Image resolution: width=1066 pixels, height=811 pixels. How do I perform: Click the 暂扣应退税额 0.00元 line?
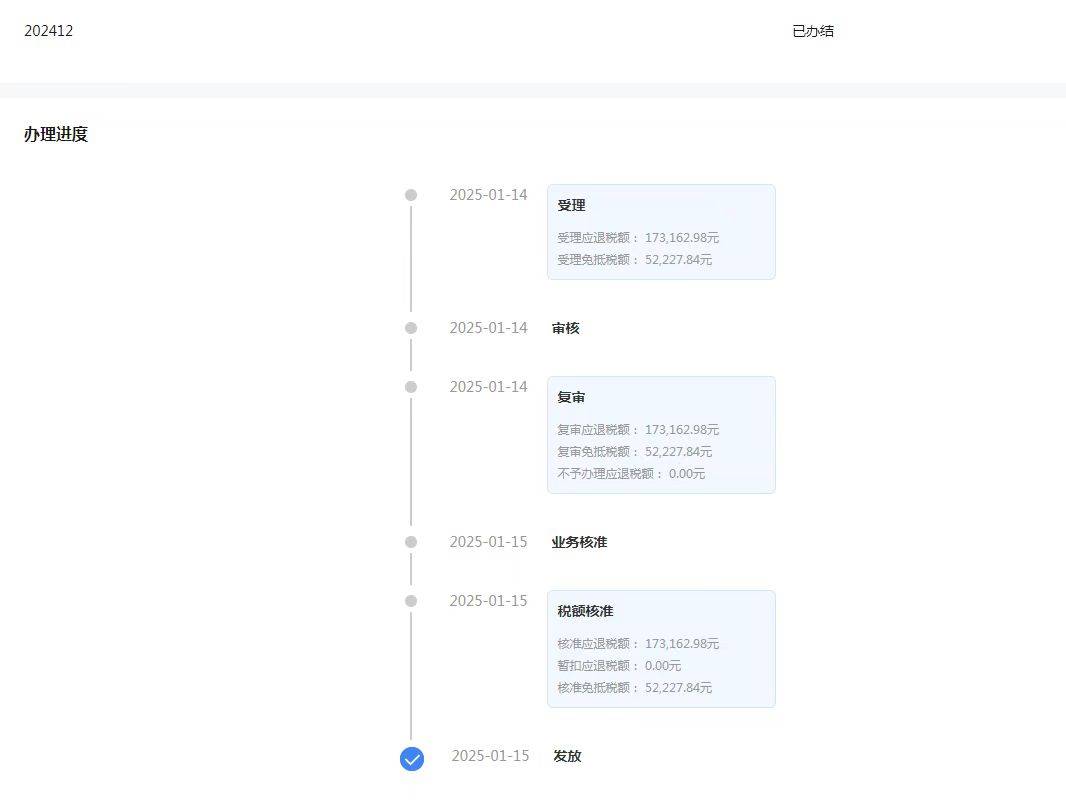pos(619,666)
